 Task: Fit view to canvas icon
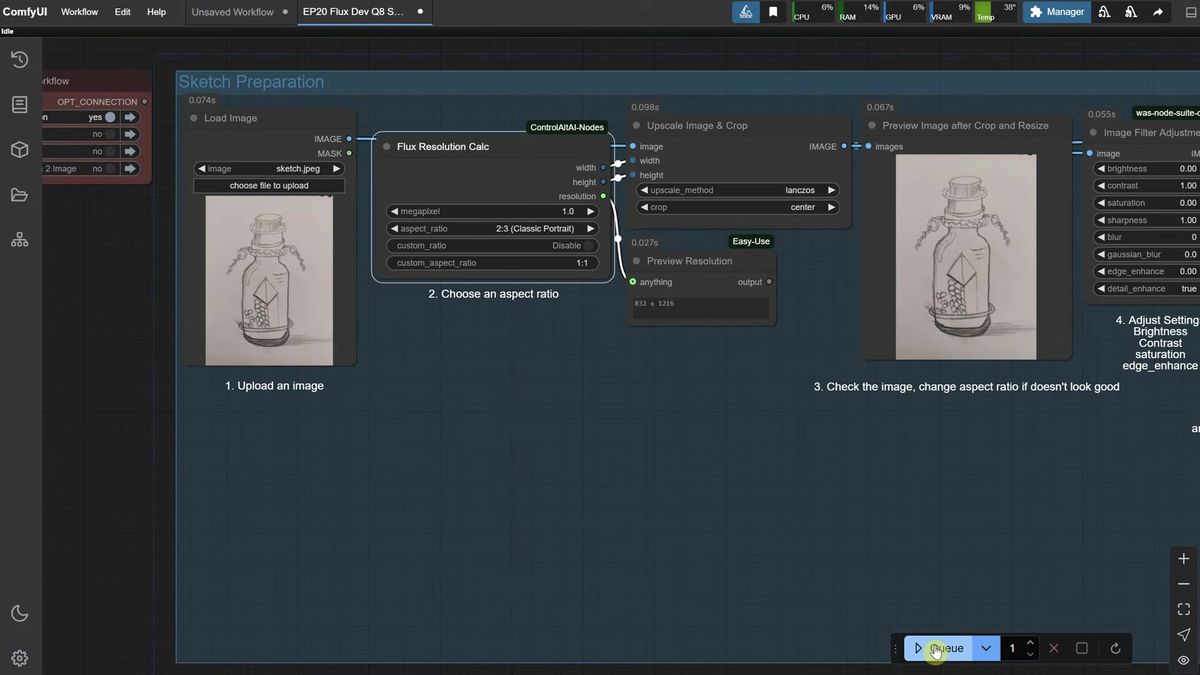(1184, 609)
